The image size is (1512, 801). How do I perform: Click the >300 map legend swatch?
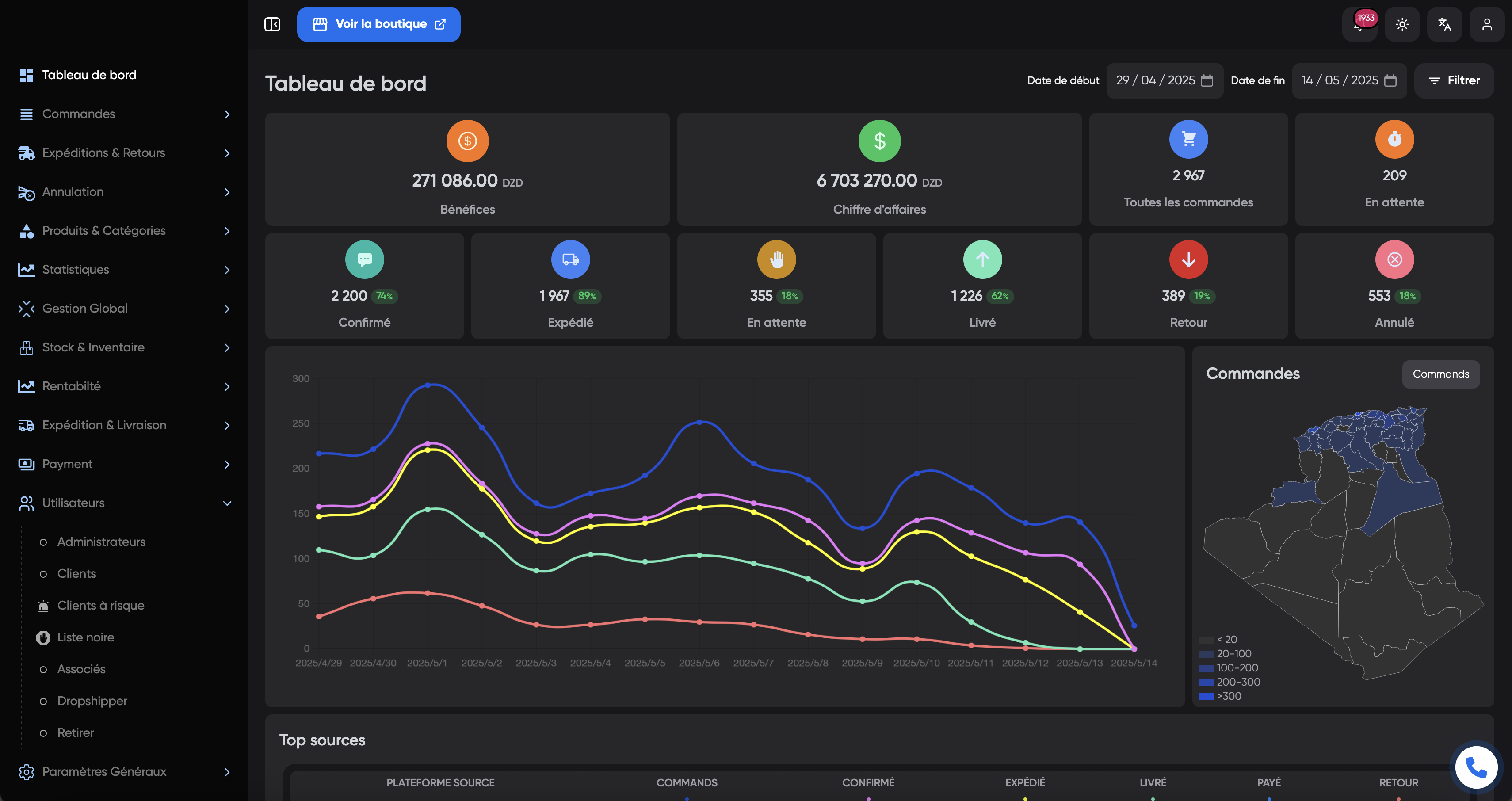pos(1206,697)
